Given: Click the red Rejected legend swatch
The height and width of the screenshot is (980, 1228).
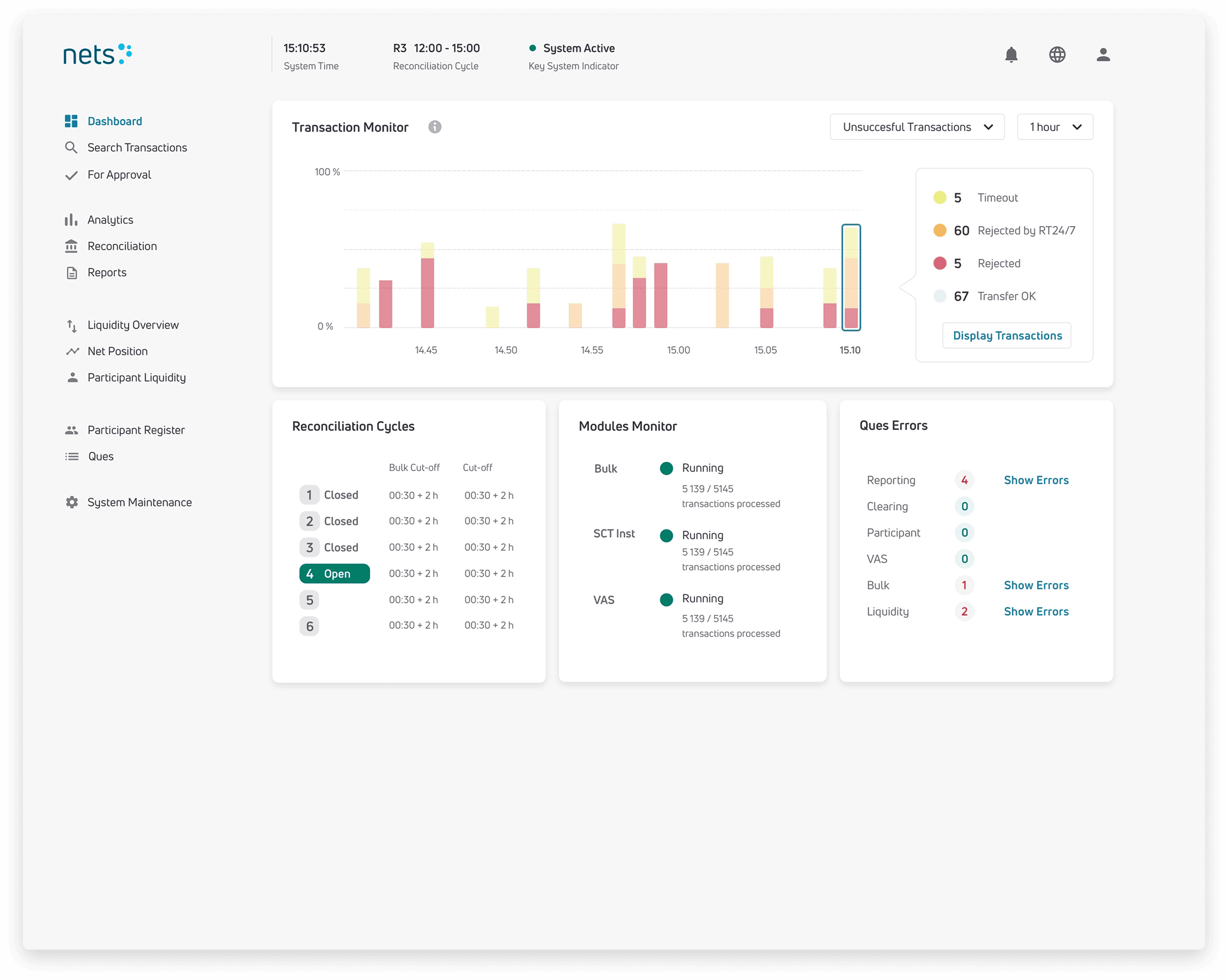Looking at the screenshot, I should click(x=940, y=264).
